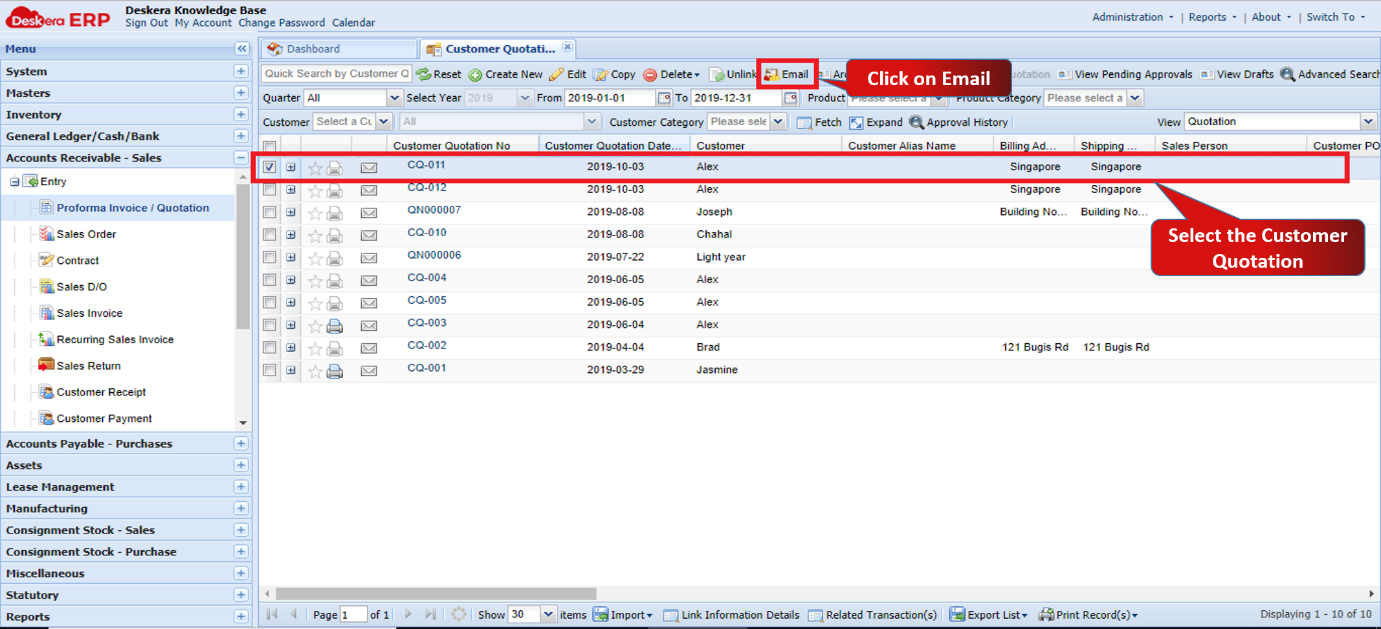The image size is (1381, 629).
Task: Uncheck the CQ-011 row checkbox
Action: pyautogui.click(x=270, y=167)
